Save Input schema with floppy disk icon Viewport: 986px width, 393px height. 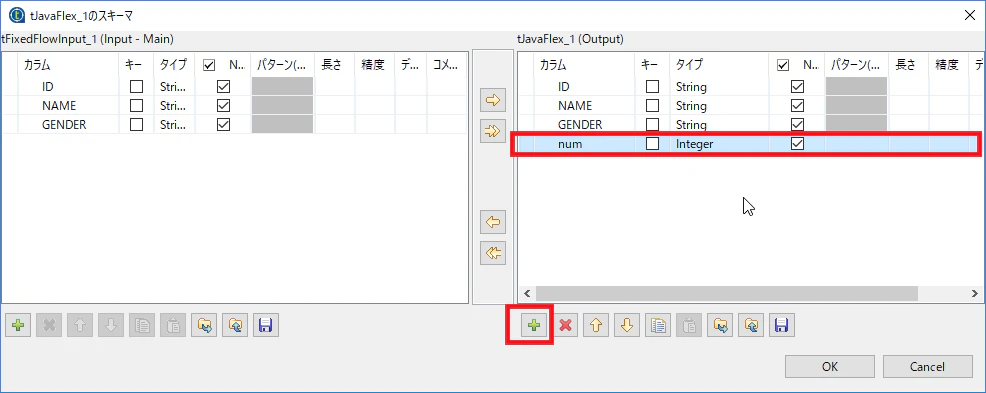tap(265, 325)
